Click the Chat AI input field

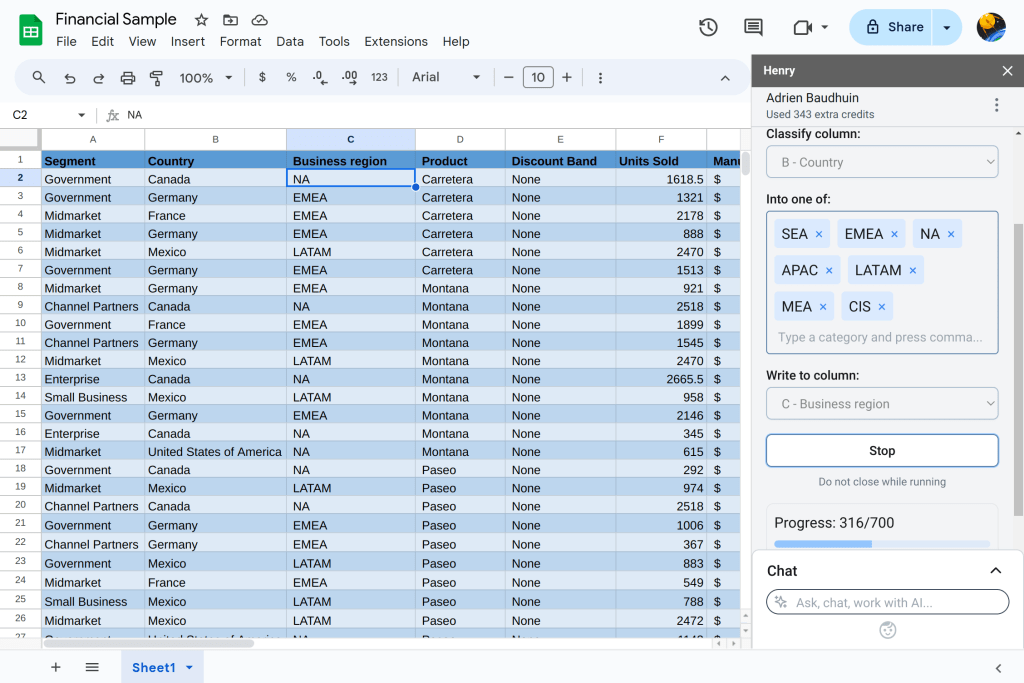click(x=888, y=602)
